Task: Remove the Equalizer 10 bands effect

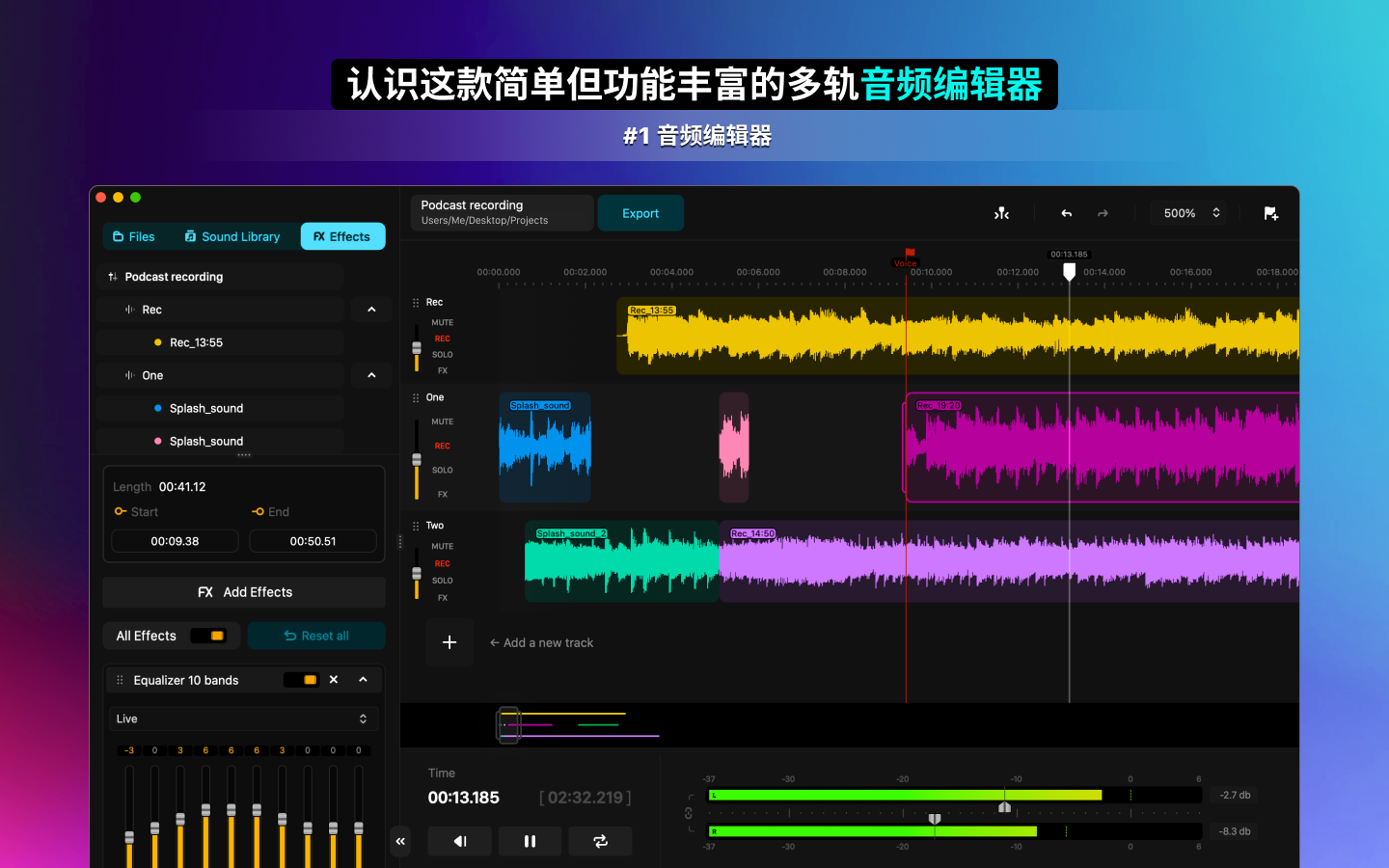Action: pos(334,680)
